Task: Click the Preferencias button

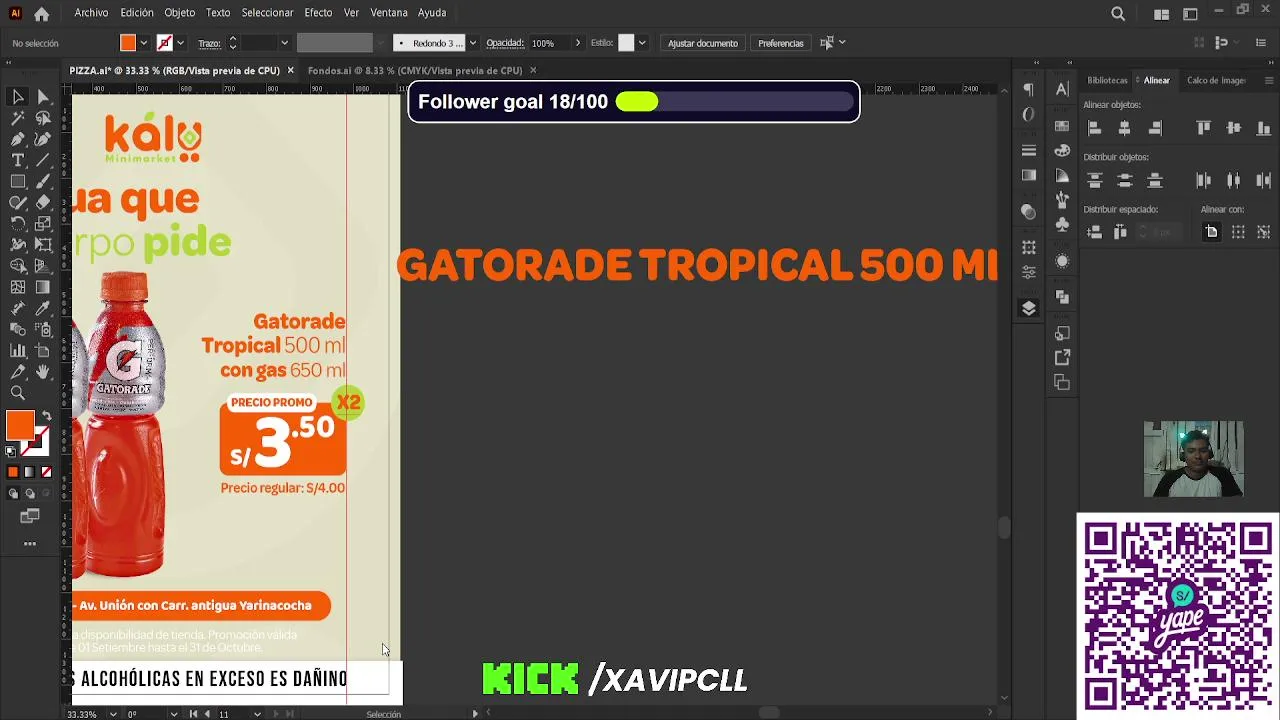Action: (x=781, y=43)
